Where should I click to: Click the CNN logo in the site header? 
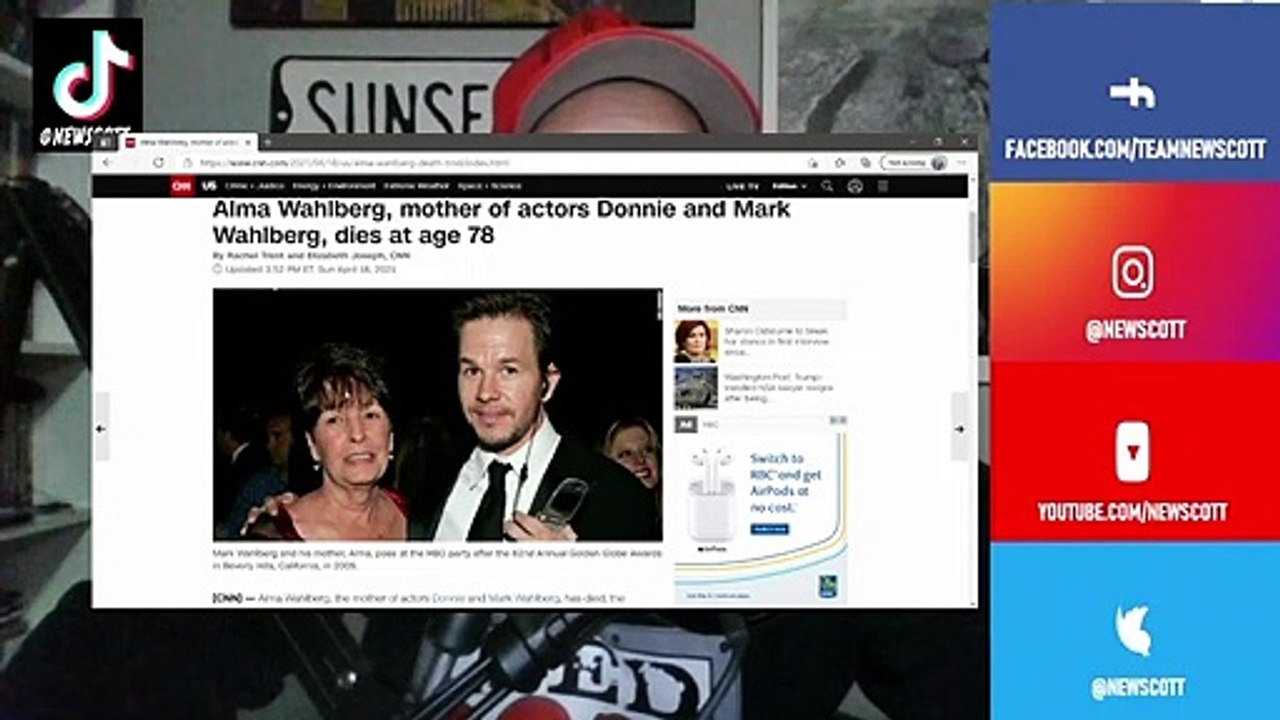181,186
